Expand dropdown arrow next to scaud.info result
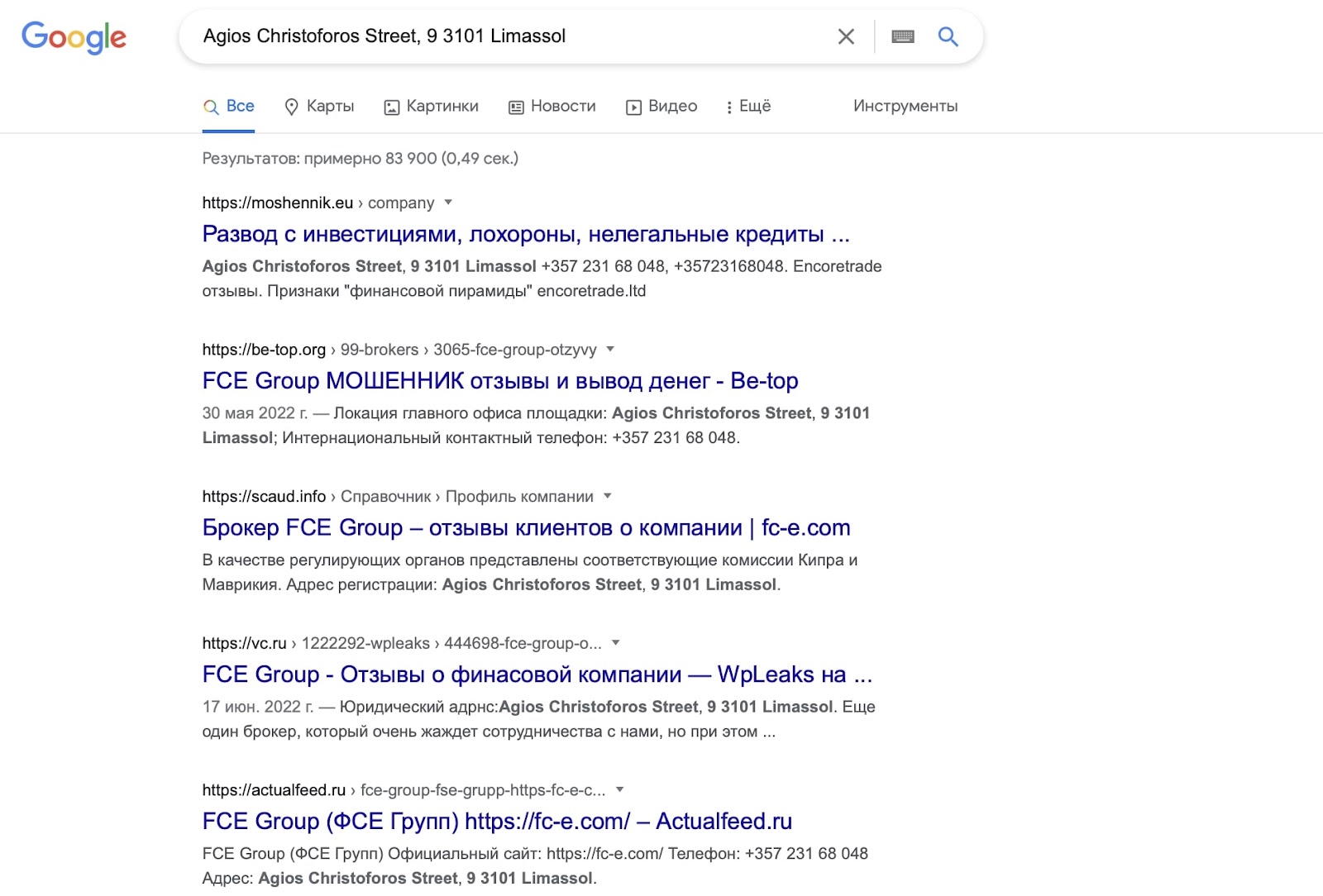The width and height of the screenshot is (1323, 896). (607, 496)
